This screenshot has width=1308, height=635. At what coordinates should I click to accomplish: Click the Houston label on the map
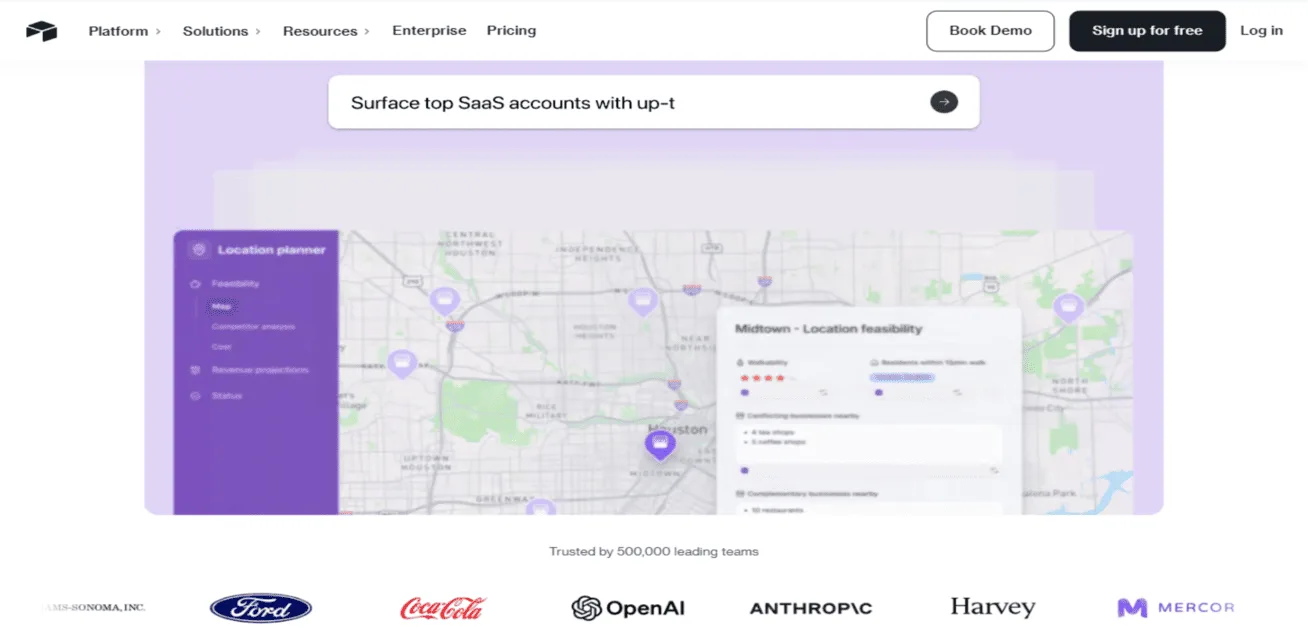point(678,429)
